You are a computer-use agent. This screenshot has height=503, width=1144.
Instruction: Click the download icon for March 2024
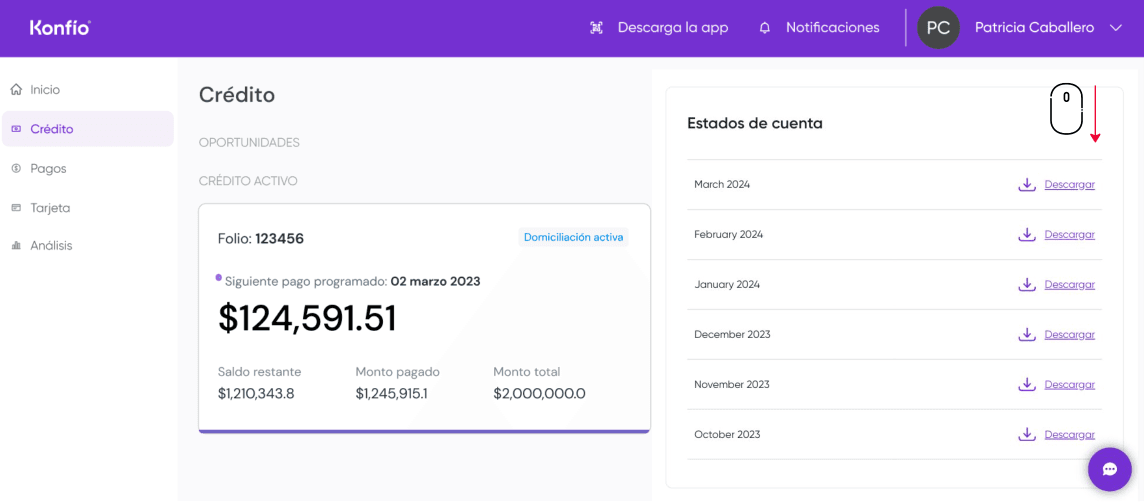(x=1026, y=185)
